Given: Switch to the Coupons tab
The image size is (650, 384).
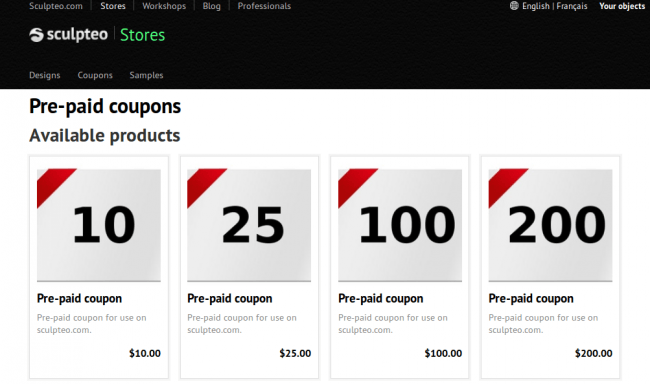Looking at the screenshot, I should [95, 75].
